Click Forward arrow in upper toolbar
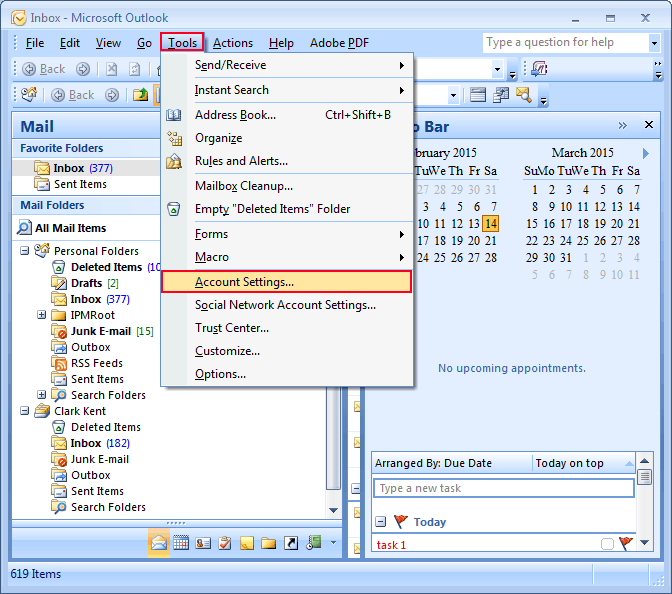672x594 pixels. pos(83,69)
